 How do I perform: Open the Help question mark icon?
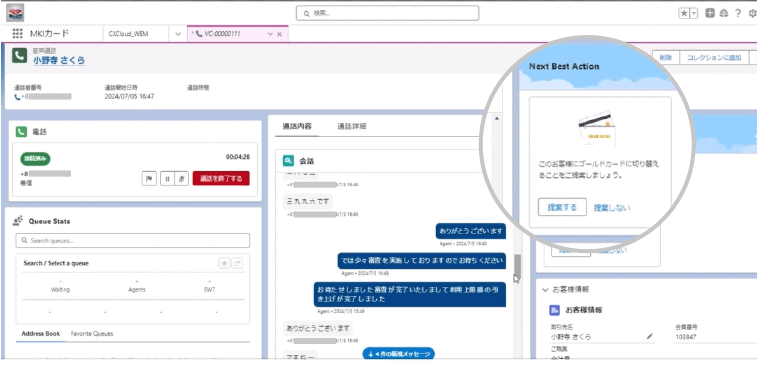click(x=738, y=14)
